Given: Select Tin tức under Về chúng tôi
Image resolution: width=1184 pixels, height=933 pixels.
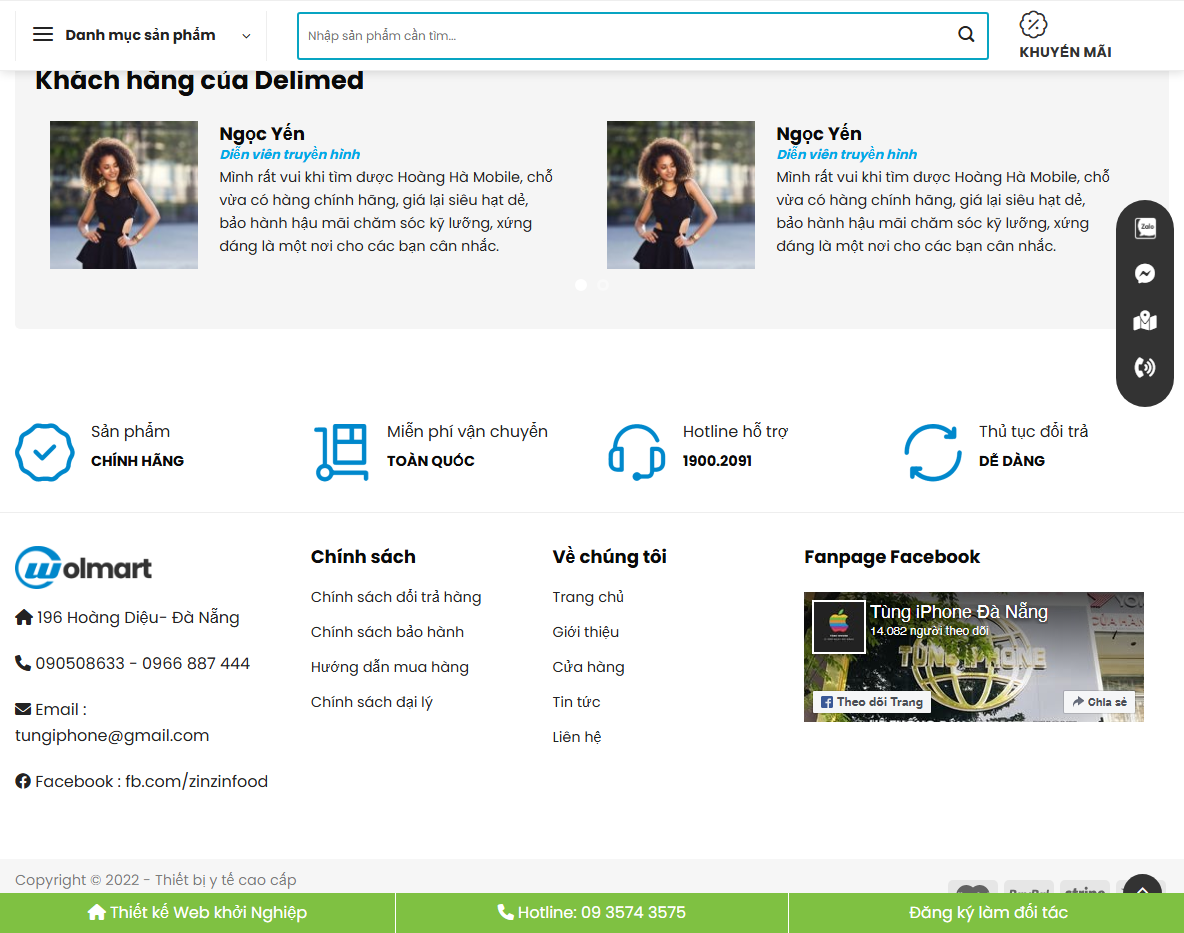Looking at the screenshot, I should [577, 701].
